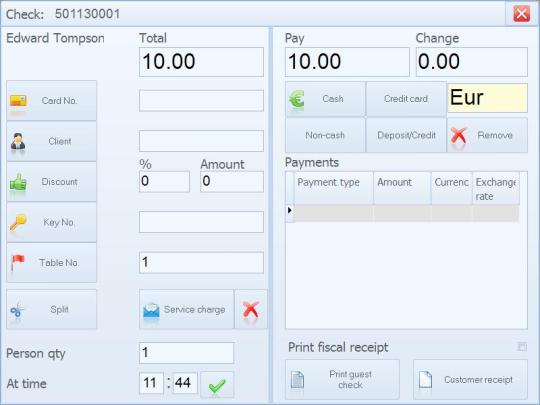
Task: Select Deposit/Credit payment option
Action: [406, 135]
